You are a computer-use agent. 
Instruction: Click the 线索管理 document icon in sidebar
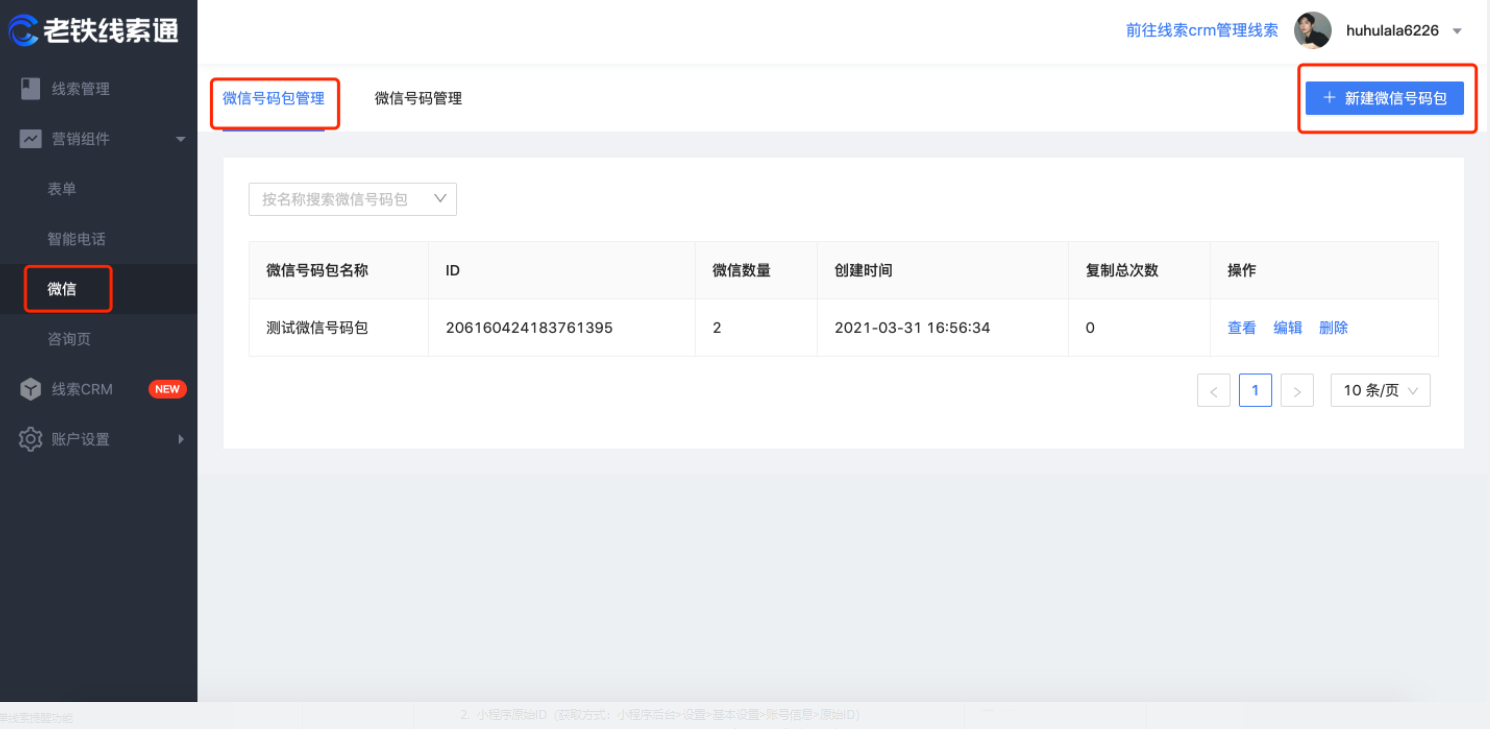(x=31, y=88)
